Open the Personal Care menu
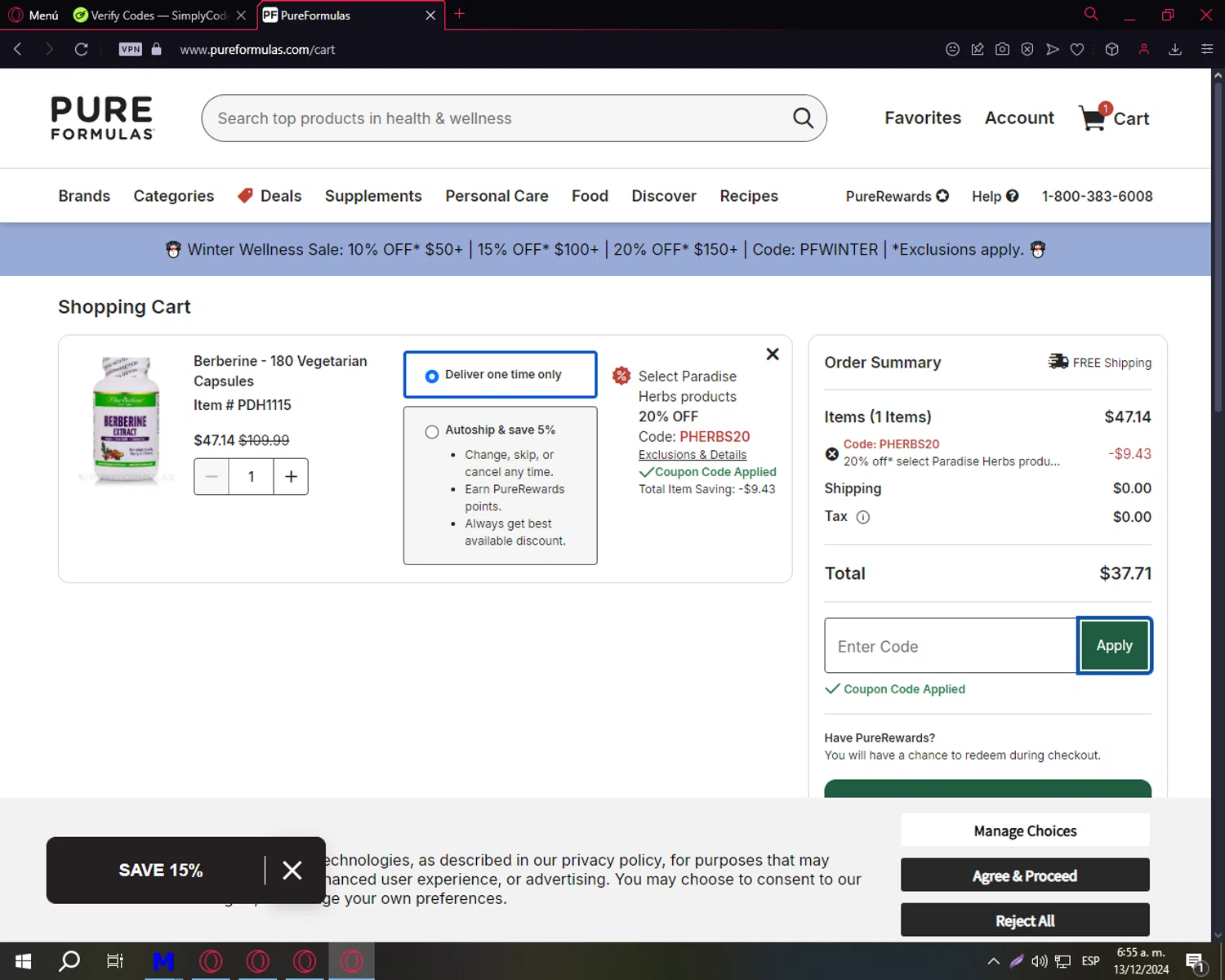Viewport: 1225px width, 980px height. tap(497, 196)
